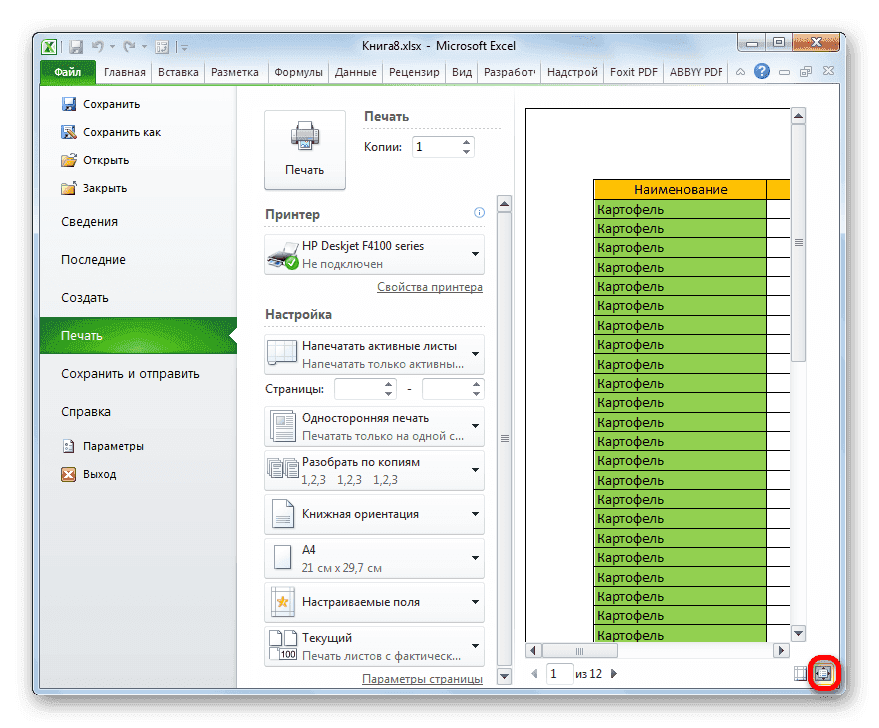Click the page number input field

(558, 673)
